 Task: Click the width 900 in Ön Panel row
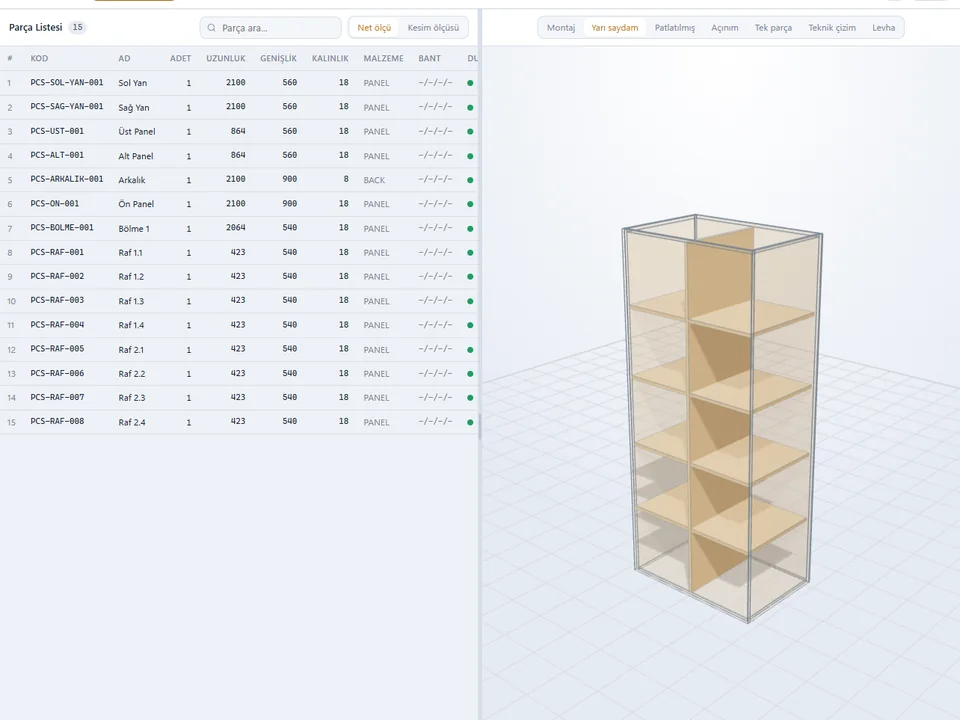290,204
